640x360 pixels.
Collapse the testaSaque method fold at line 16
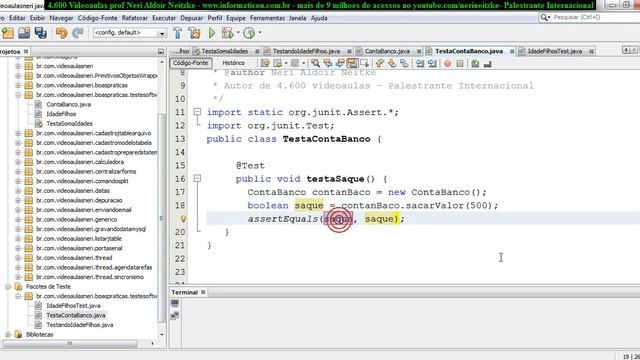[x=197, y=178]
